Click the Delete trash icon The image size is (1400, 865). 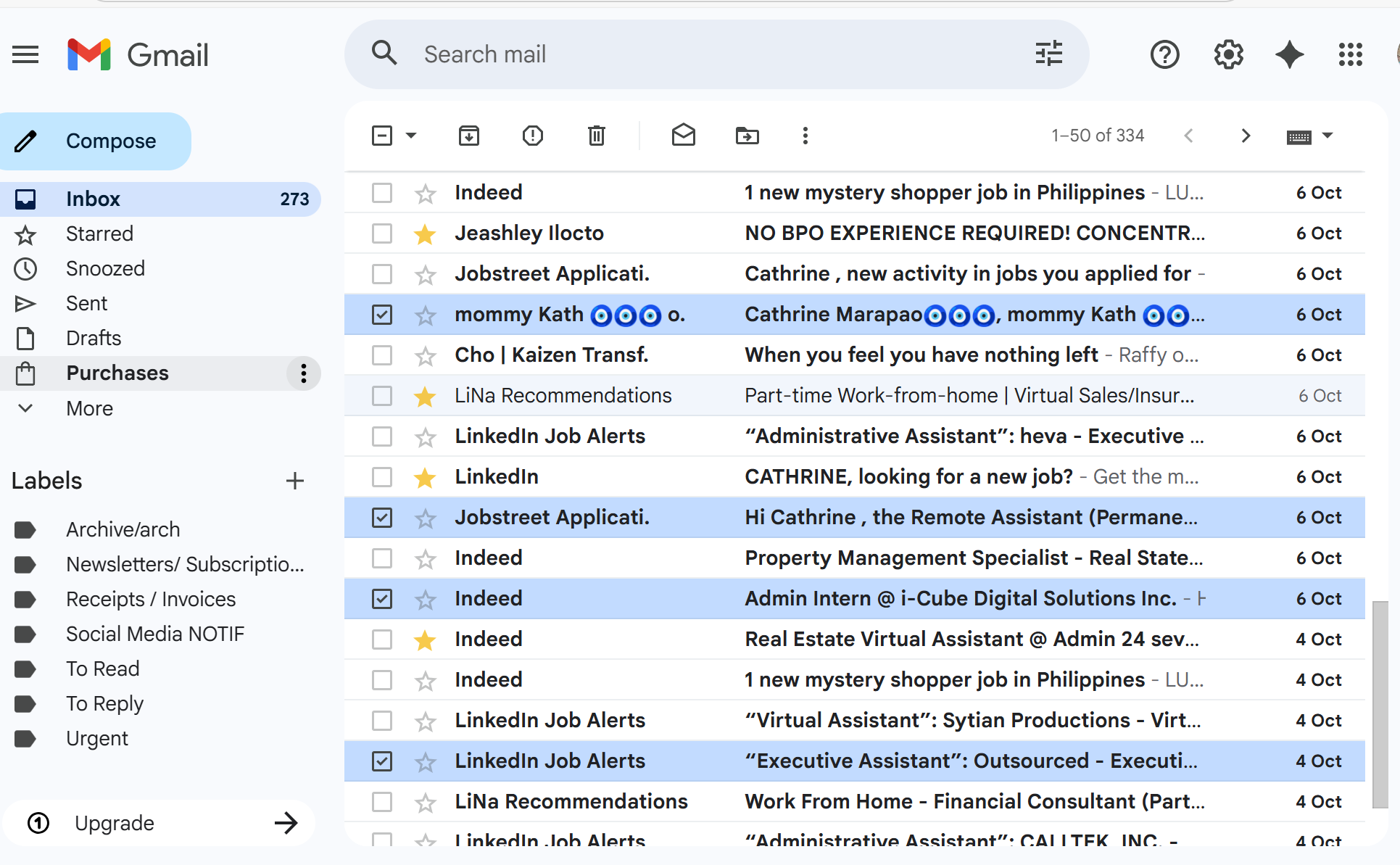click(x=596, y=136)
